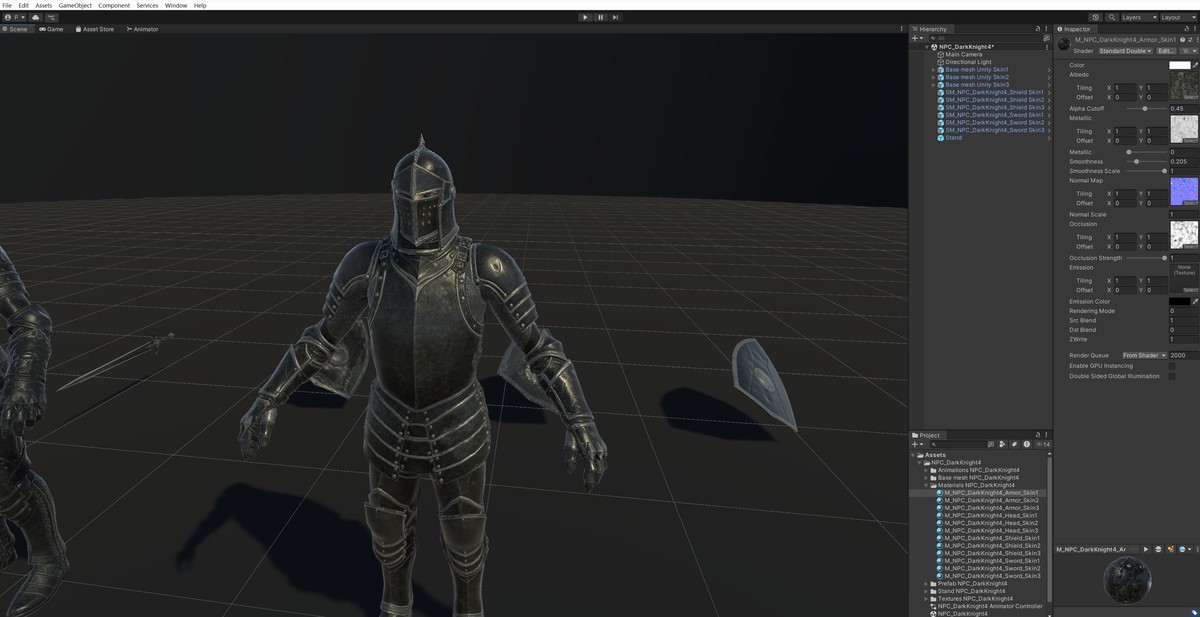Click the Hierarchy scene search mode icon

point(1046,38)
